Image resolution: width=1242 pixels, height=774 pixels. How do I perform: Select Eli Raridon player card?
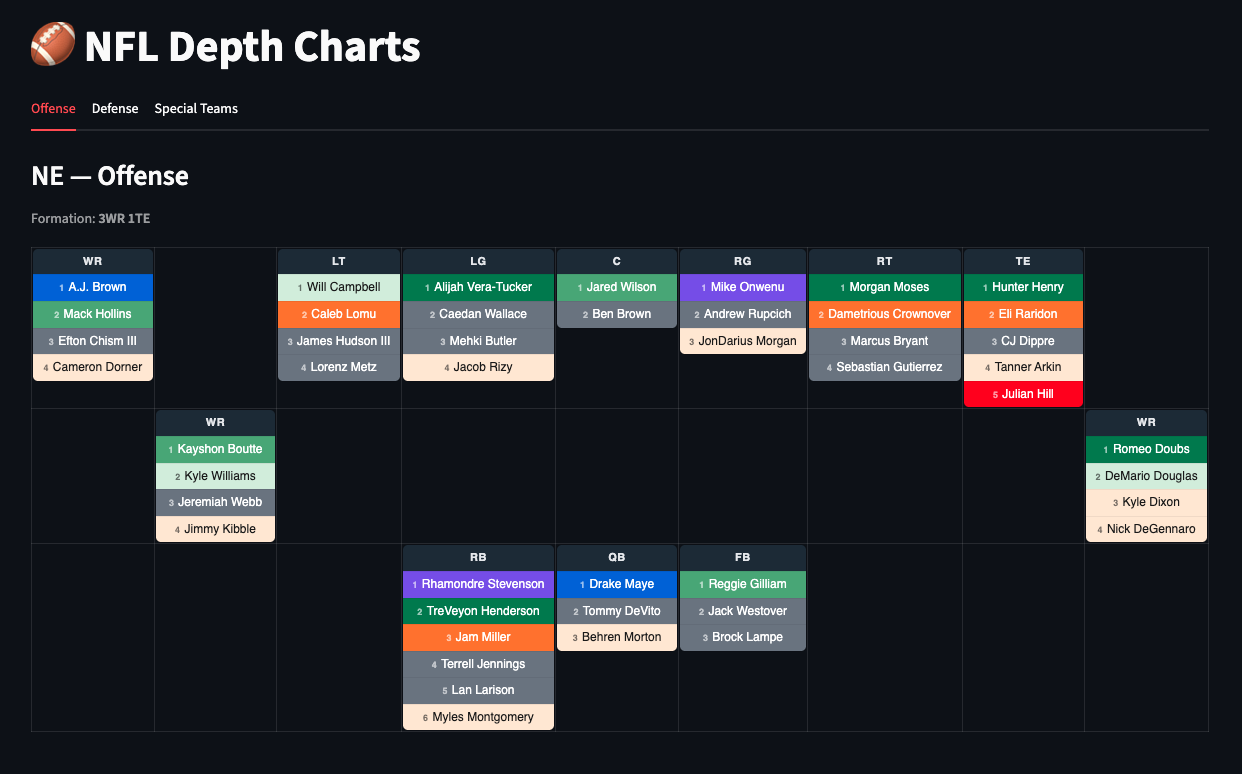click(x=1023, y=314)
